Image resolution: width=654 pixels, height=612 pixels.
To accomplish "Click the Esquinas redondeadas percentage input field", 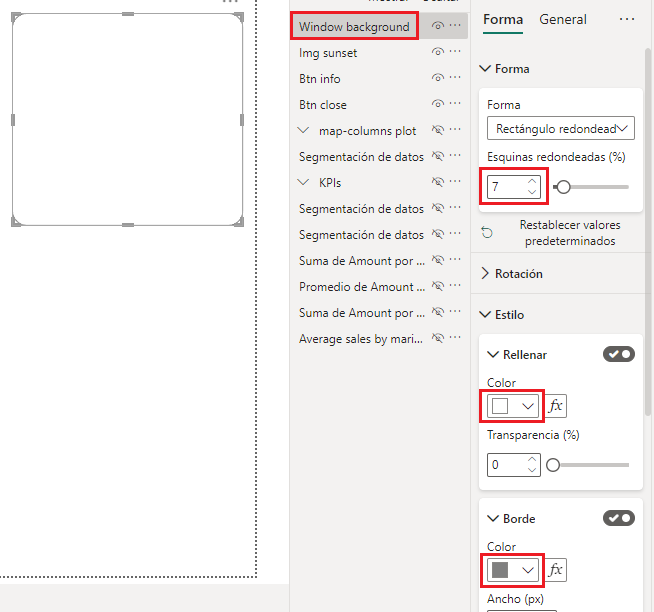I will pos(505,186).
